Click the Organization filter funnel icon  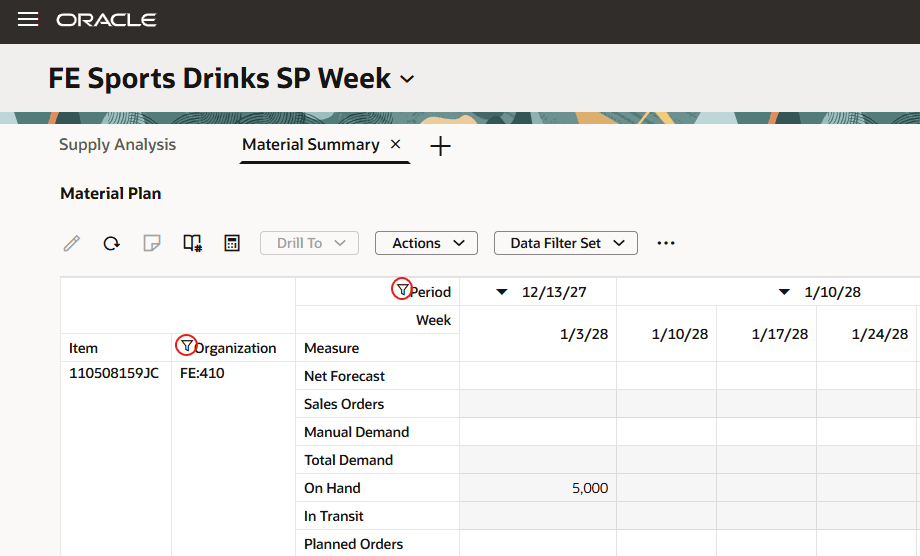click(187, 345)
